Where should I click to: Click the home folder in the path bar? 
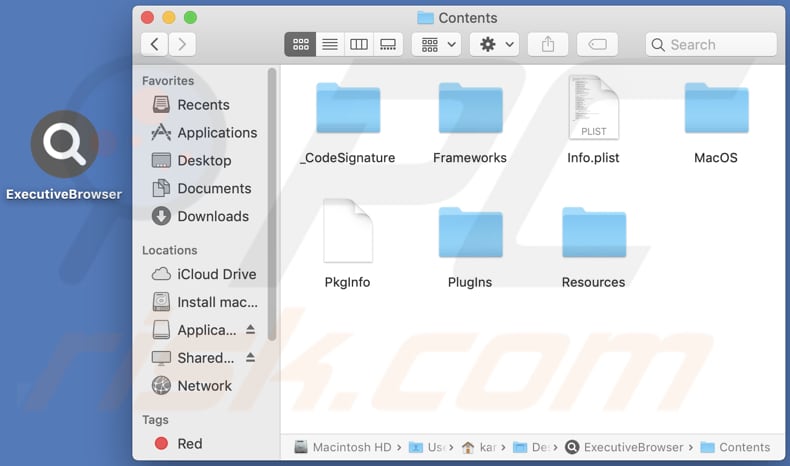[479, 447]
